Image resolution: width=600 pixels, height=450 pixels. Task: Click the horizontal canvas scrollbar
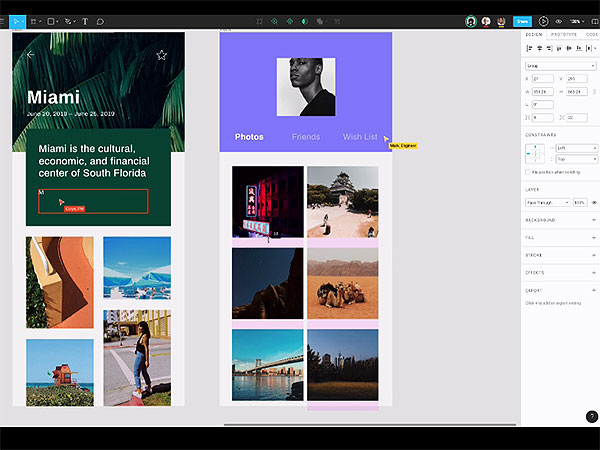coord(370,424)
